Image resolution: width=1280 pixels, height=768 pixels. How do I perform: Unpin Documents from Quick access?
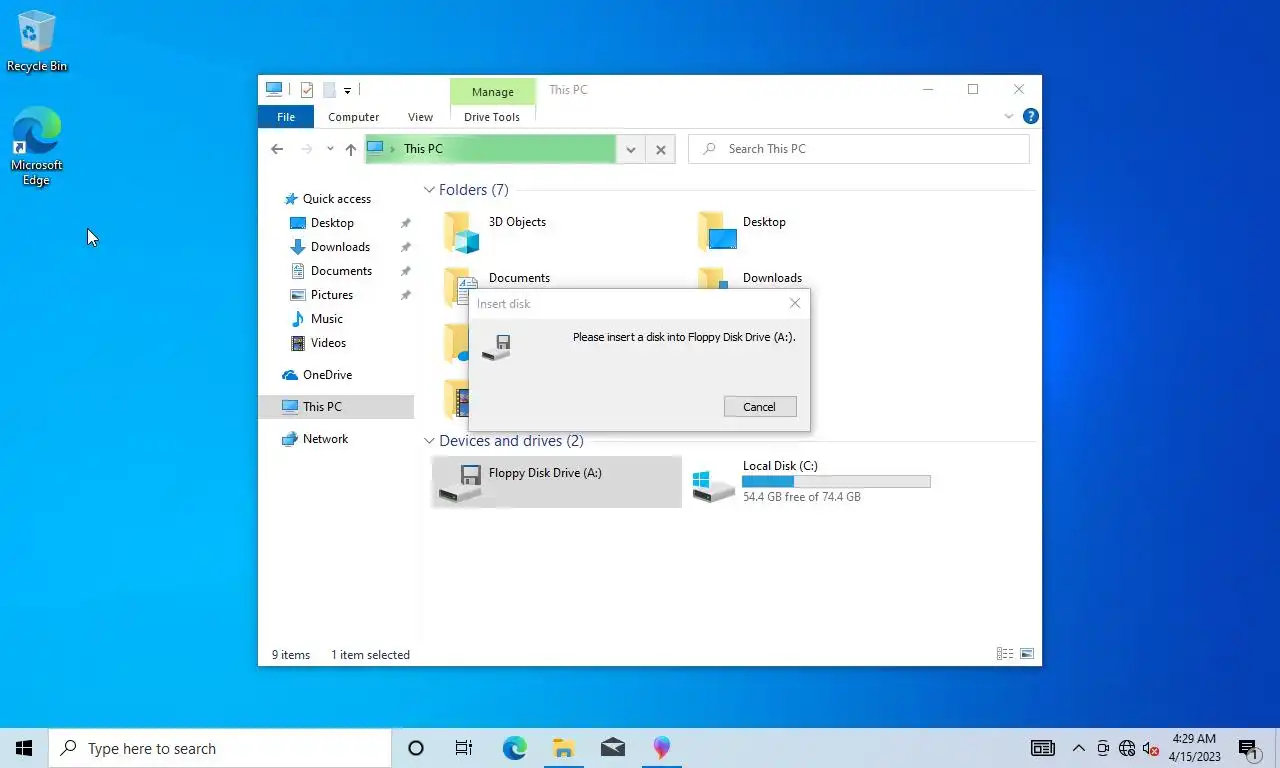[x=405, y=271]
